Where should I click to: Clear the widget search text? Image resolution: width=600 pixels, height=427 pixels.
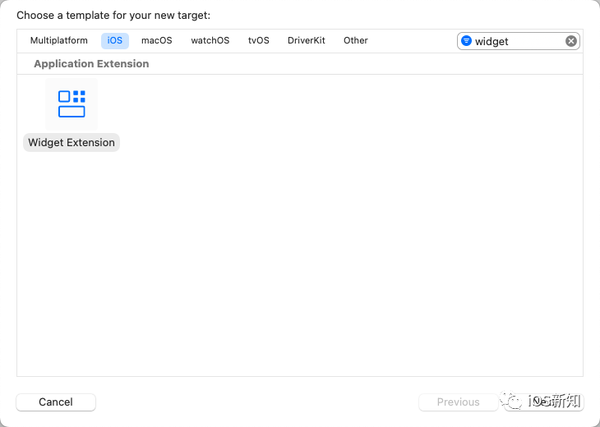pos(571,41)
